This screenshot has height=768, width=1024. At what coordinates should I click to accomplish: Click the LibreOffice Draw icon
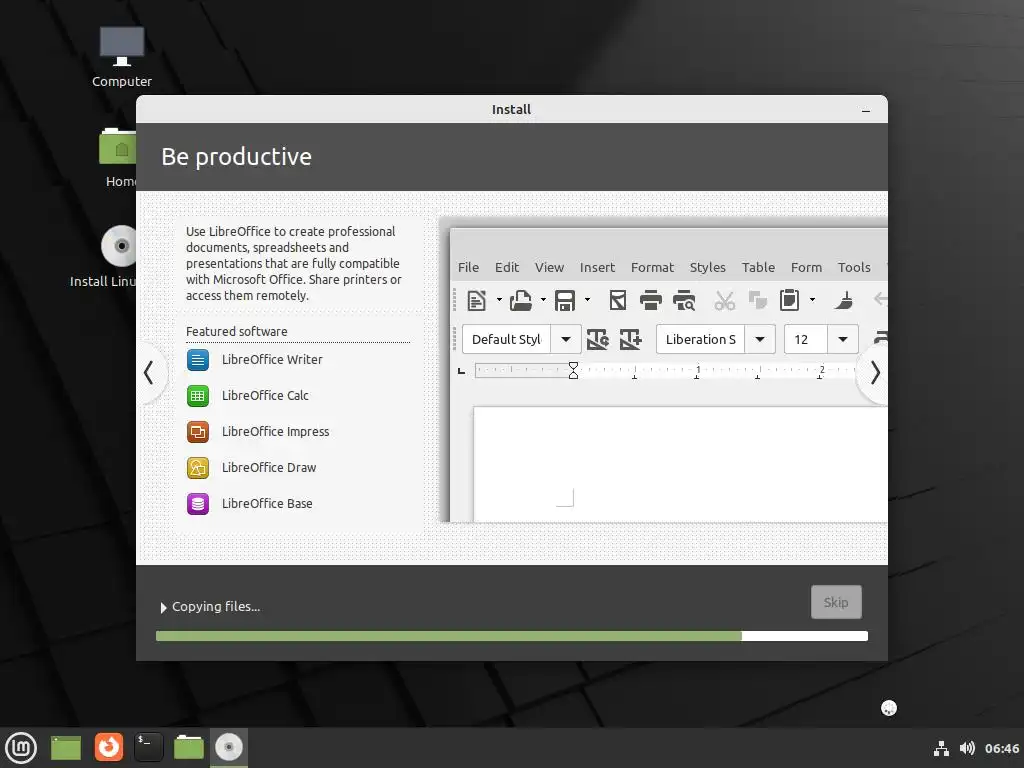(x=198, y=468)
